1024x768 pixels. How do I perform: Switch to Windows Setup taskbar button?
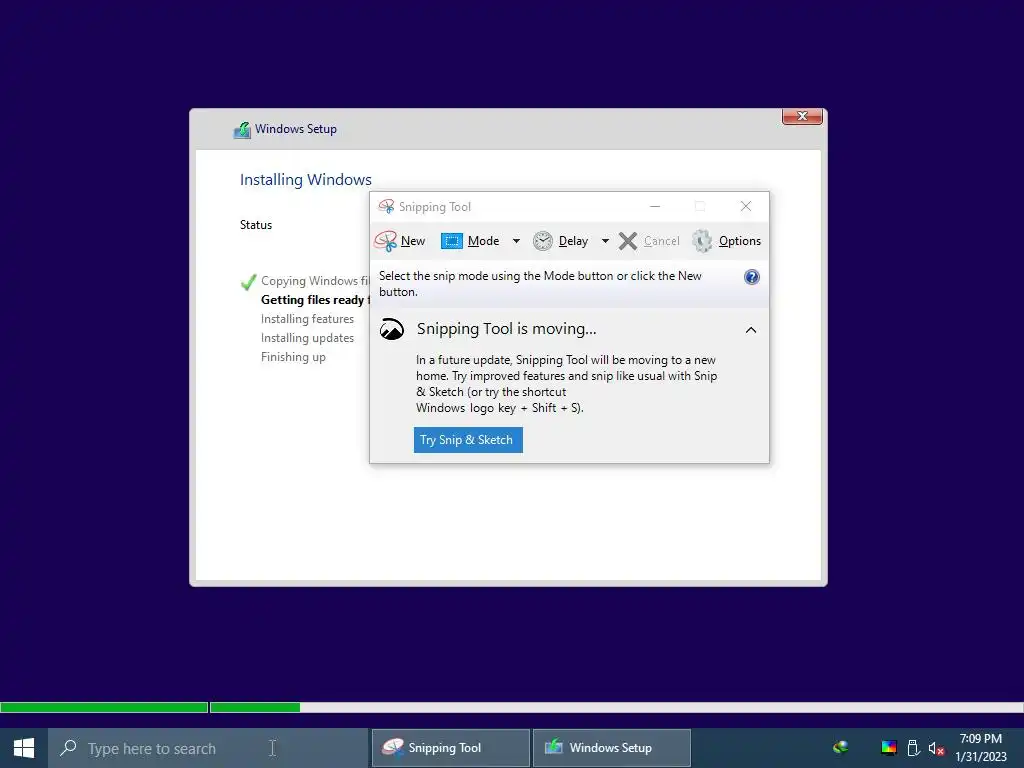point(612,748)
